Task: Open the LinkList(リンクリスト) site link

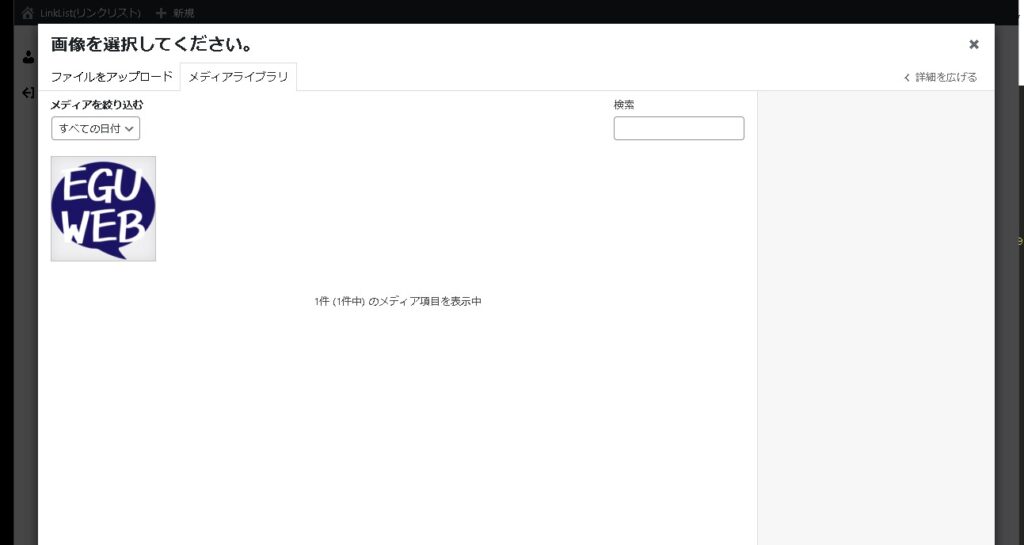Action: pyautogui.click(x=90, y=13)
